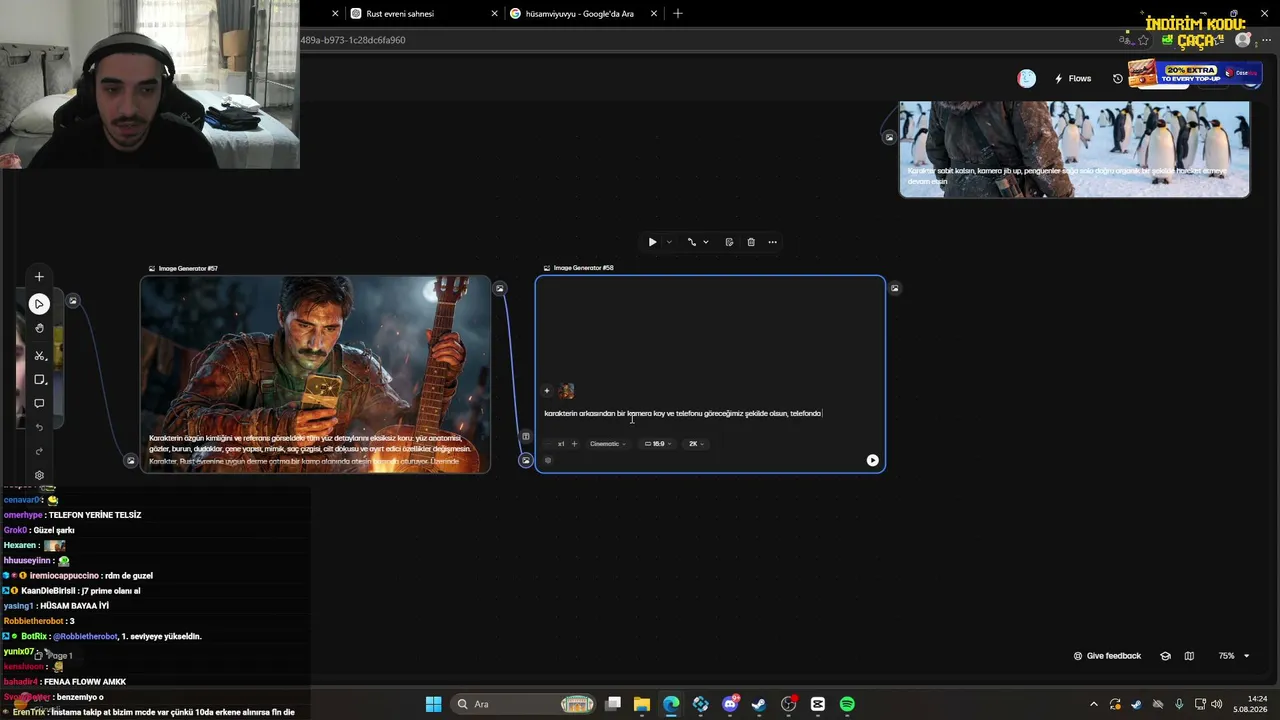Run node from the floating toolbar play button
1280x720 pixels.
pyautogui.click(x=652, y=242)
